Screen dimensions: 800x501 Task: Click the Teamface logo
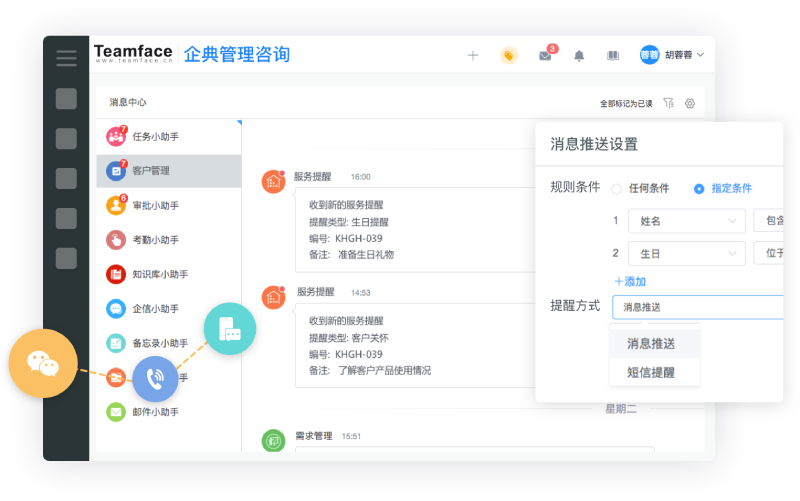(x=133, y=53)
